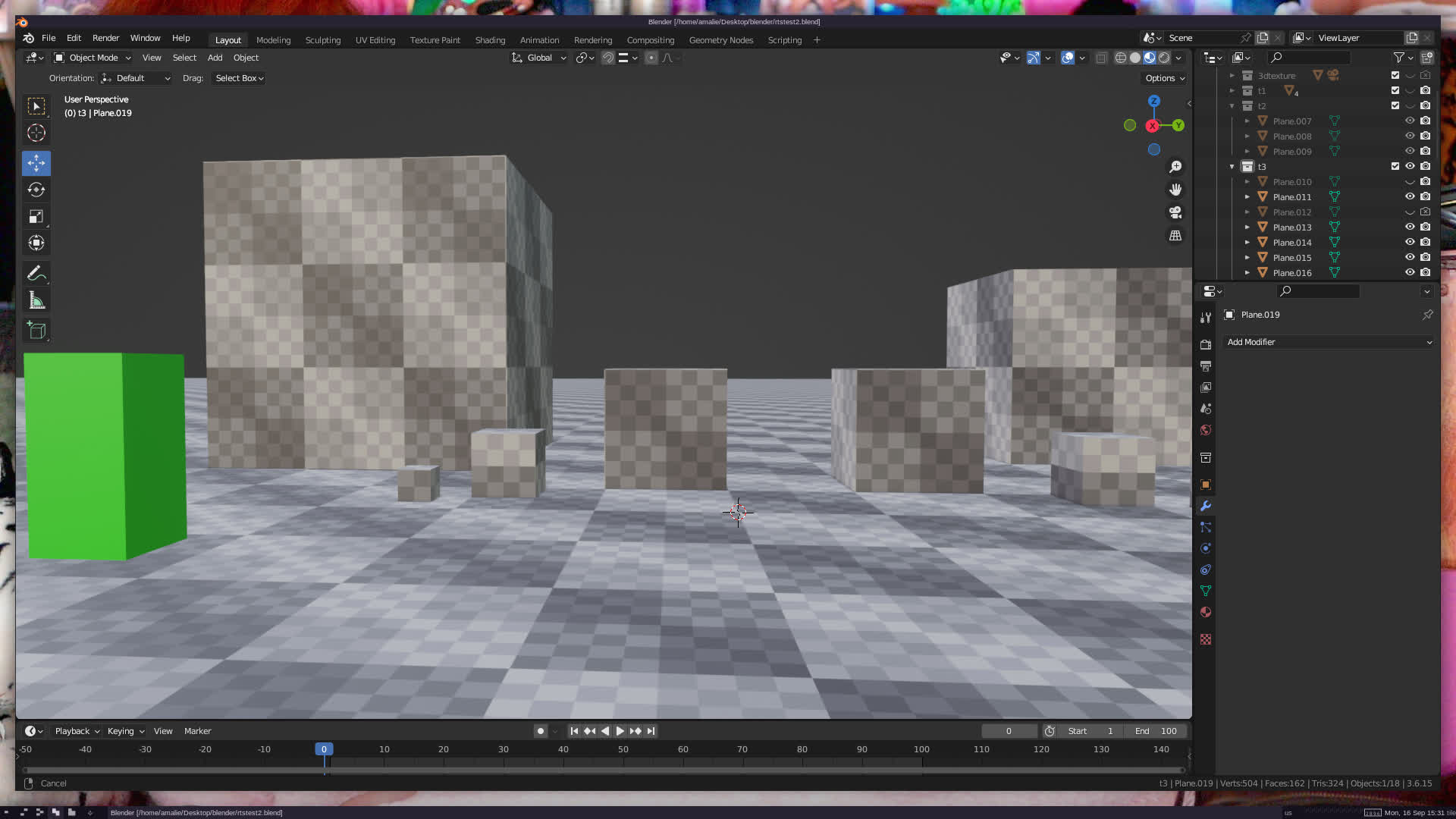The width and height of the screenshot is (1456, 819).
Task: Open the Render menu
Action: [x=105, y=38]
